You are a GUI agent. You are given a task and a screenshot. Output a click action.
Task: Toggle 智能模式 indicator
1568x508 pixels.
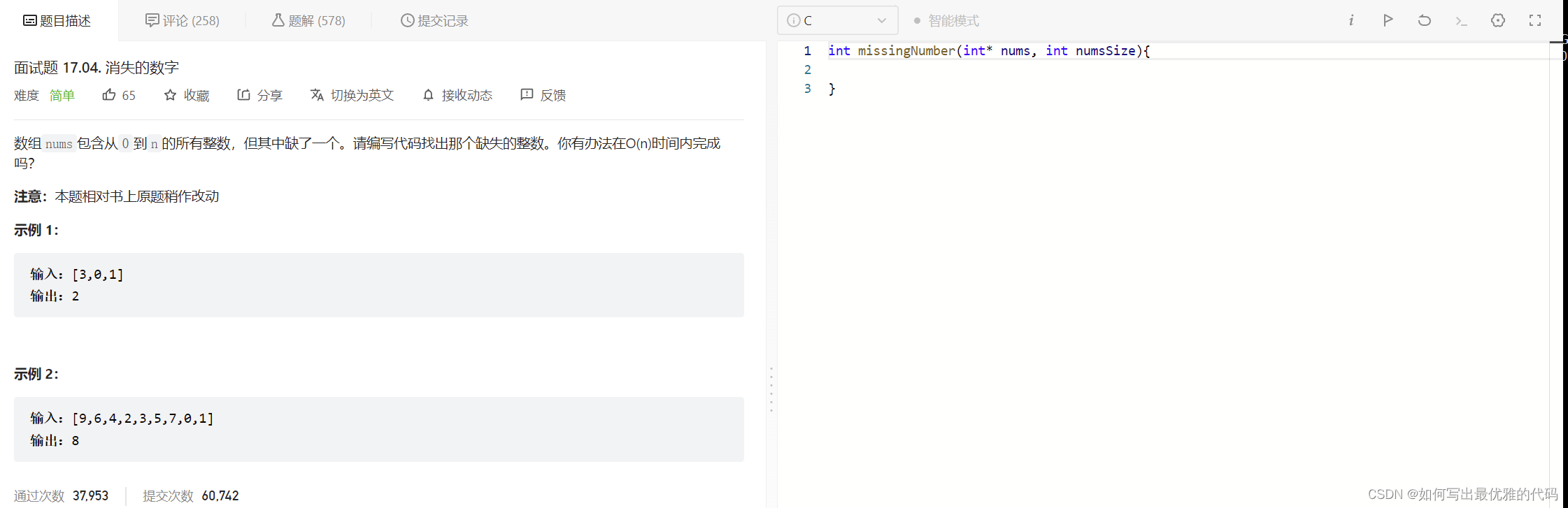click(946, 21)
